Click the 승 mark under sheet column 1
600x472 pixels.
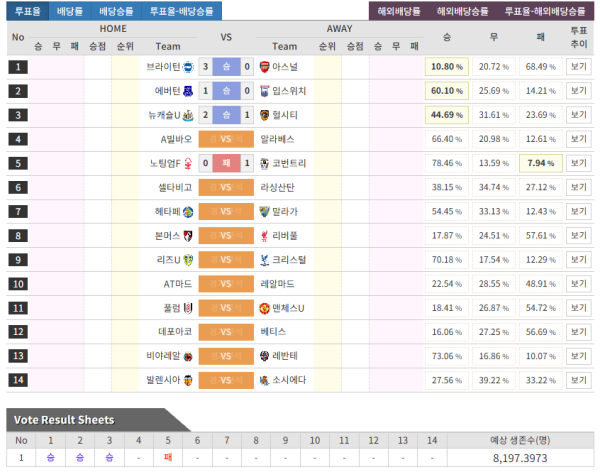click(x=51, y=457)
